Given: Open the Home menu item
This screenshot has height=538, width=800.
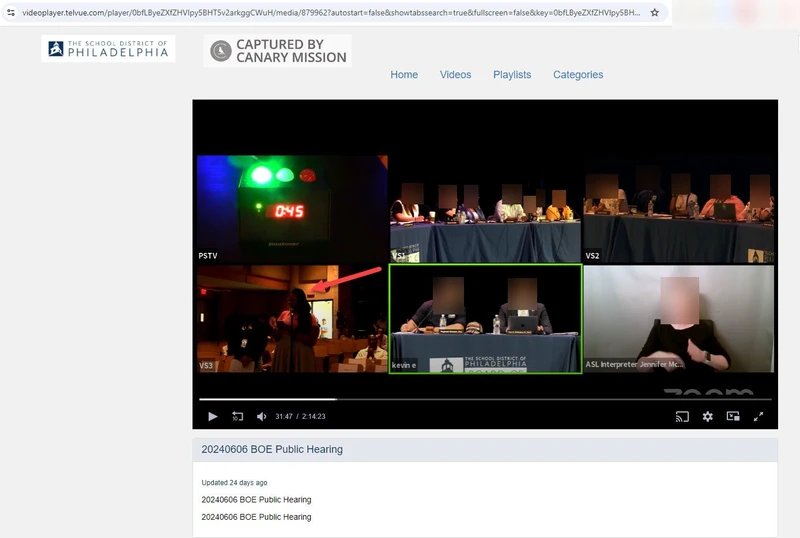Looking at the screenshot, I should (x=404, y=75).
